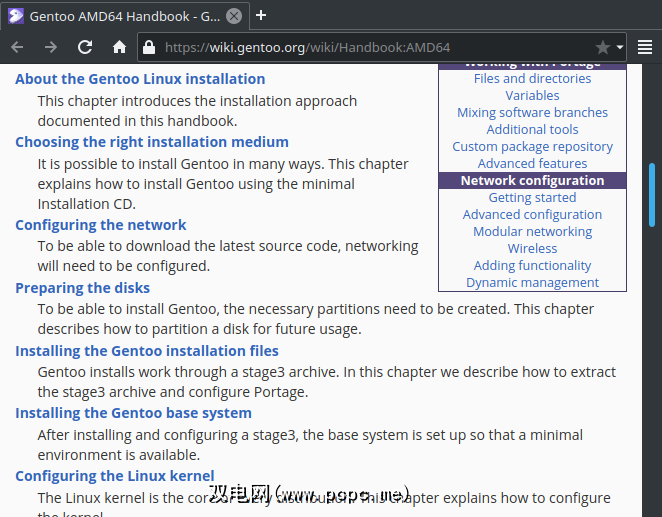Click the browser back arrow

click(17, 47)
